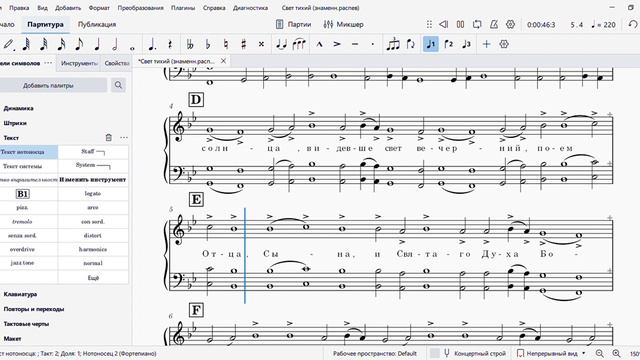Delete the Текст palette with trash icon
The height and width of the screenshot is (360, 640).
(109, 138)
